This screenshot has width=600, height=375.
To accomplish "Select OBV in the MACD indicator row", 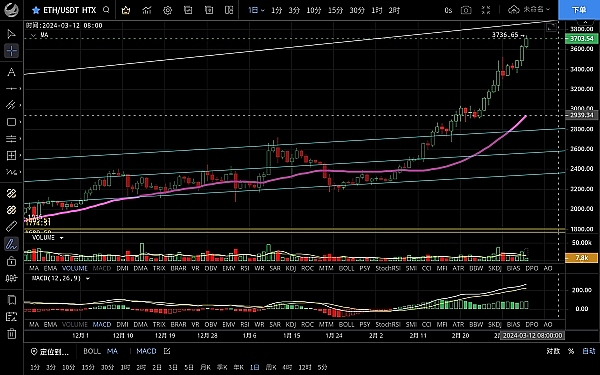I will (211, 324).
